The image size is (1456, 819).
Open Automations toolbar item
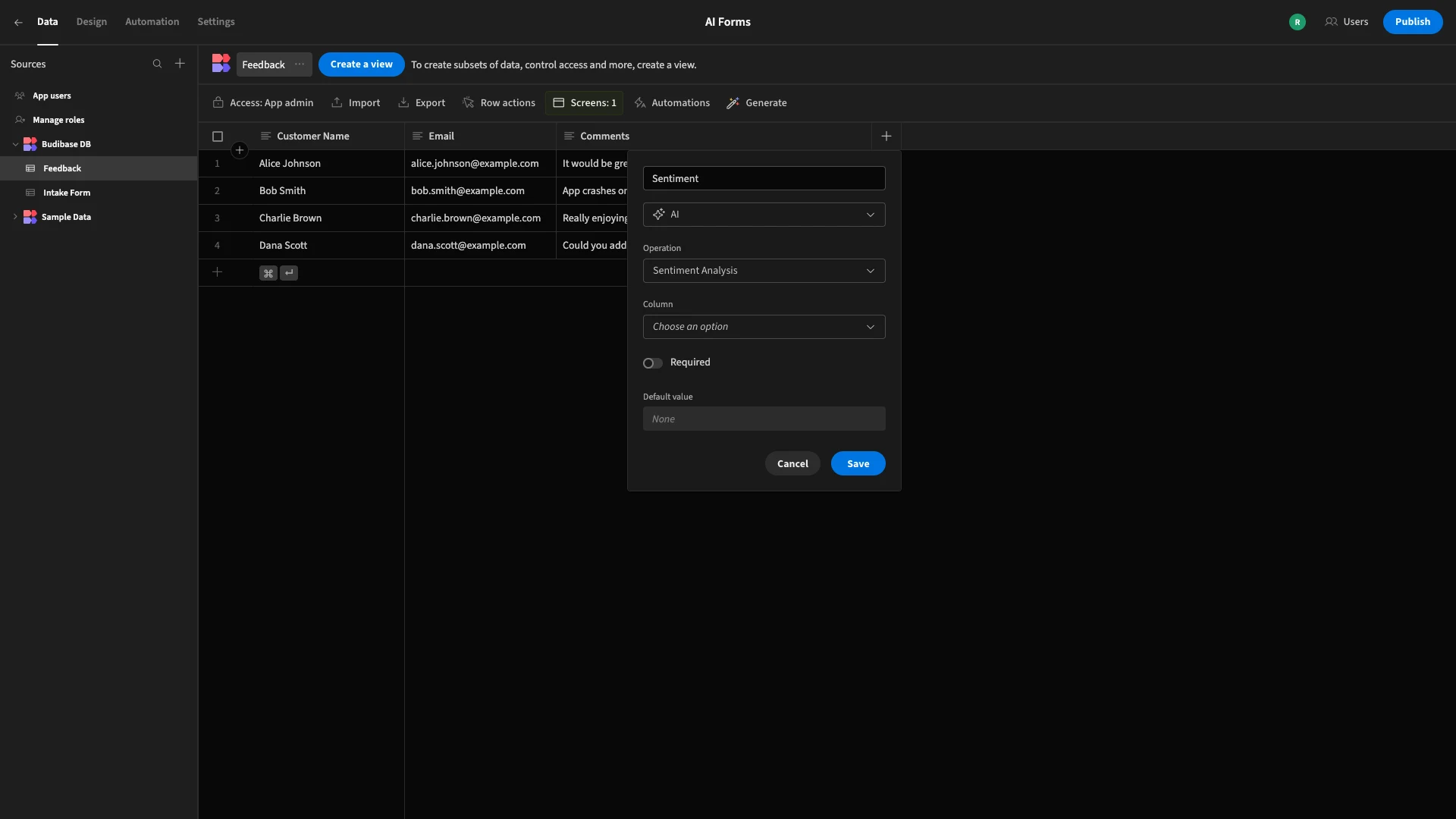click(x=672, y=103)
